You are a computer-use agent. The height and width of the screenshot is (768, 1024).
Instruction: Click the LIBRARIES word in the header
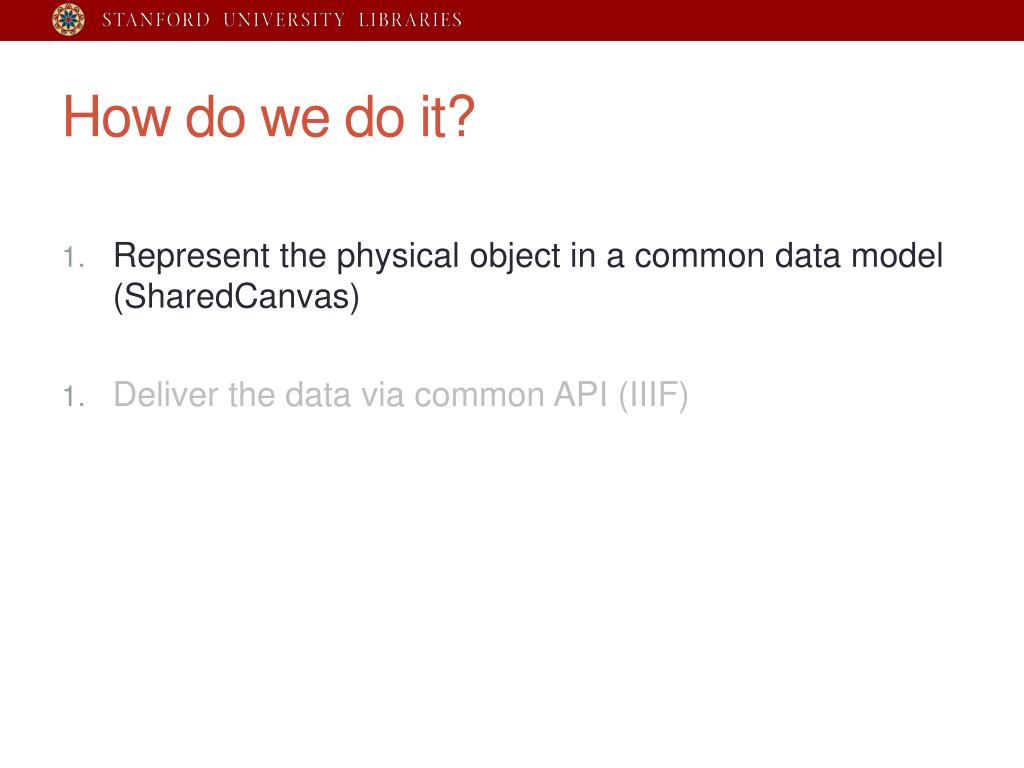pyautogui.click(x=410, y=20)
